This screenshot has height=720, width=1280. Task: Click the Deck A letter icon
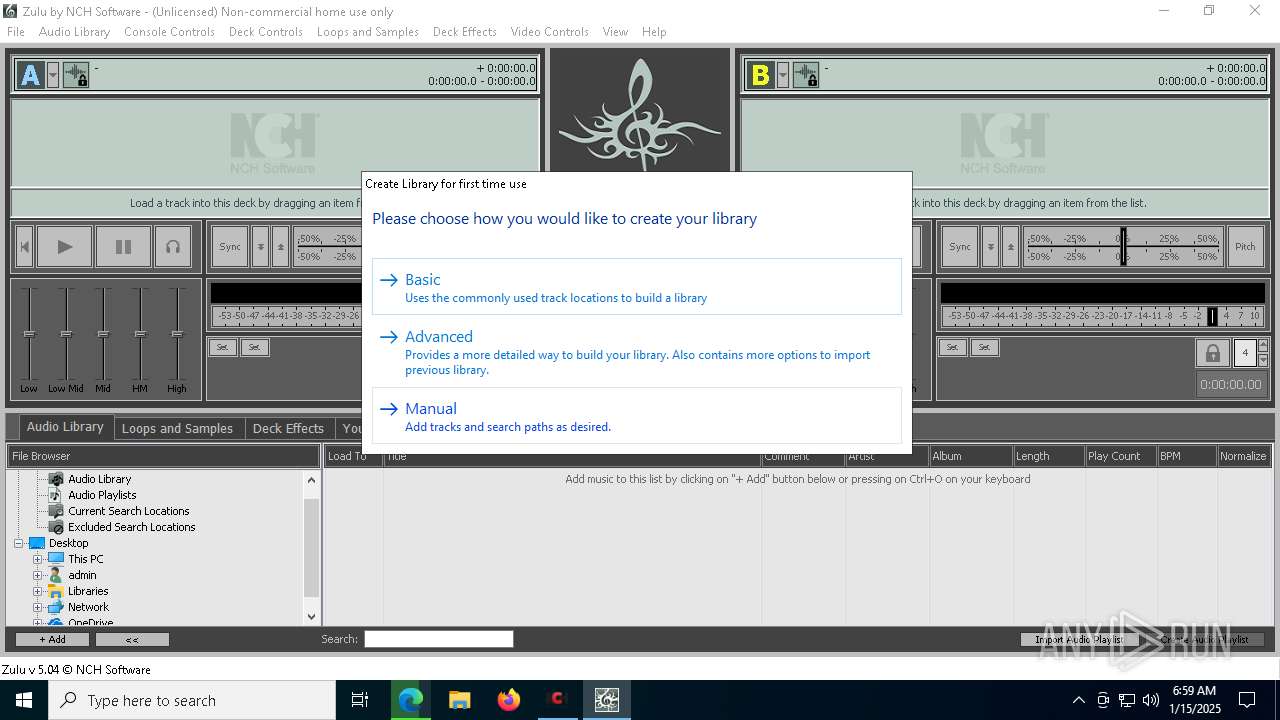pyautogui.click(x=30, y=75)
